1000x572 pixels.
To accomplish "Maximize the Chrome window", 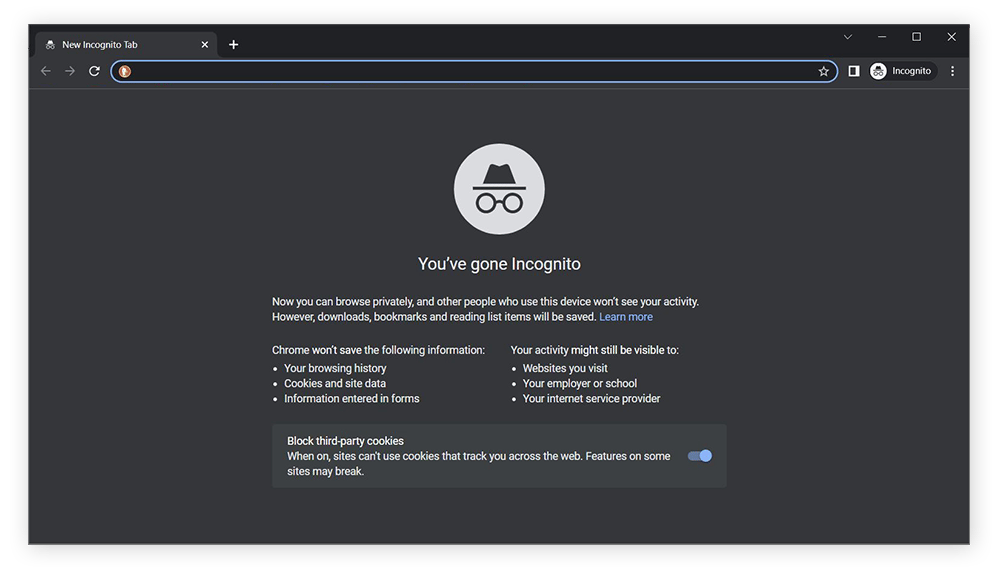I will pos(916,37).
